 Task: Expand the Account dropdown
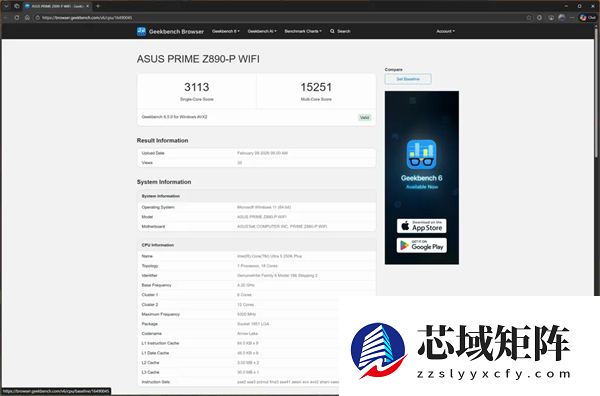point(445,31)
